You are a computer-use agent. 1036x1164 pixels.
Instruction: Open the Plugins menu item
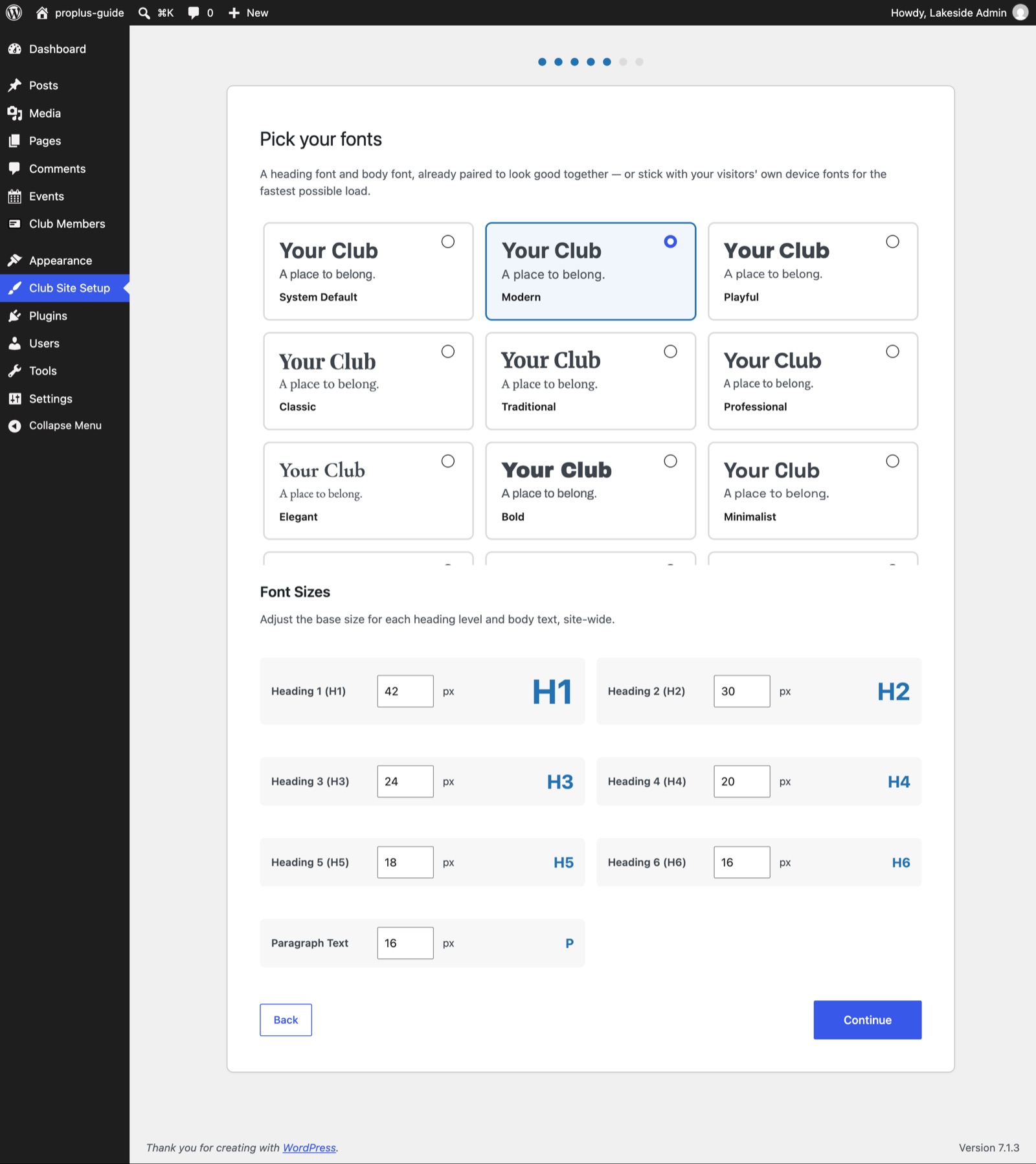(65, 316)
